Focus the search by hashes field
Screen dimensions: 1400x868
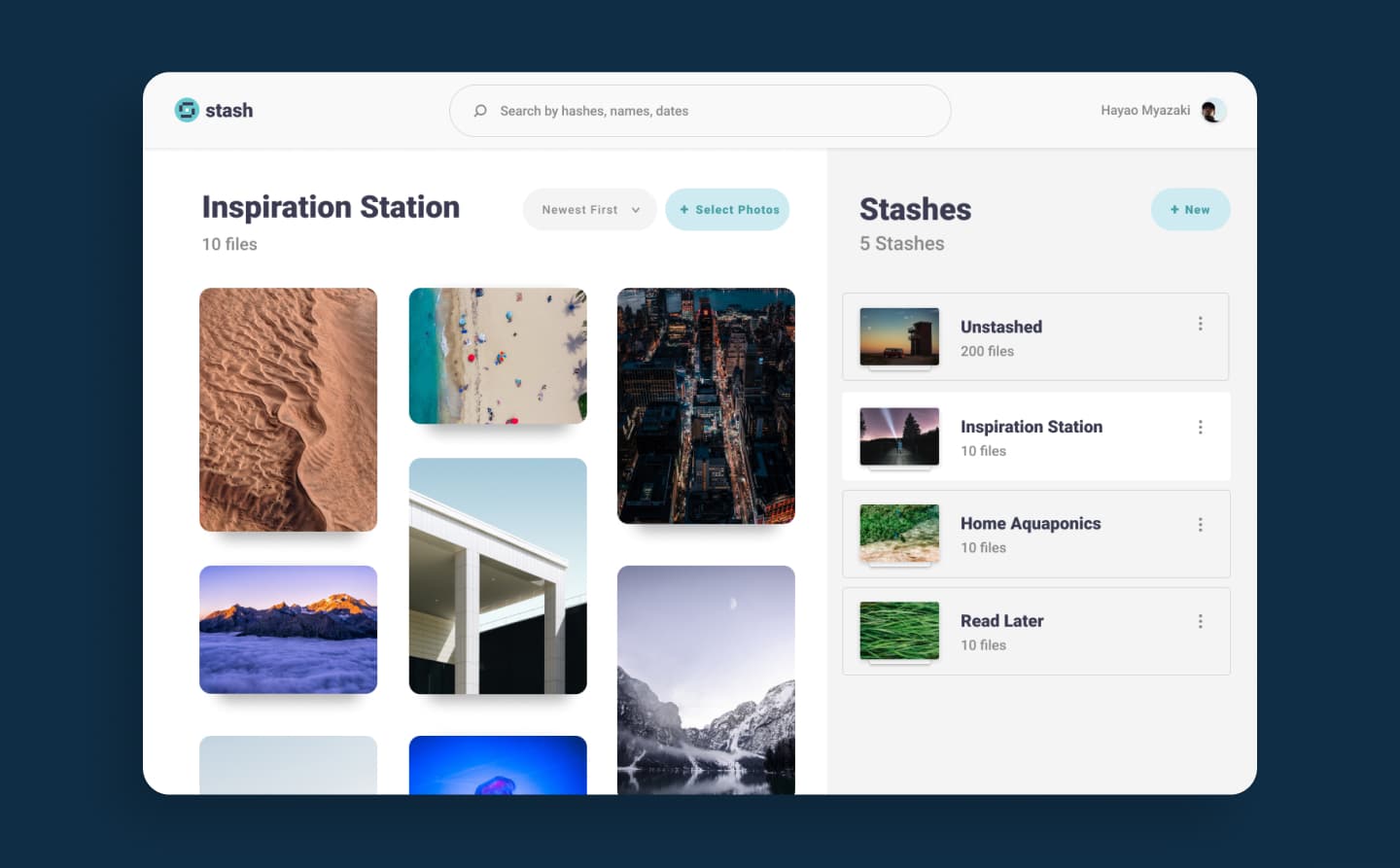(x=710, y=111)
